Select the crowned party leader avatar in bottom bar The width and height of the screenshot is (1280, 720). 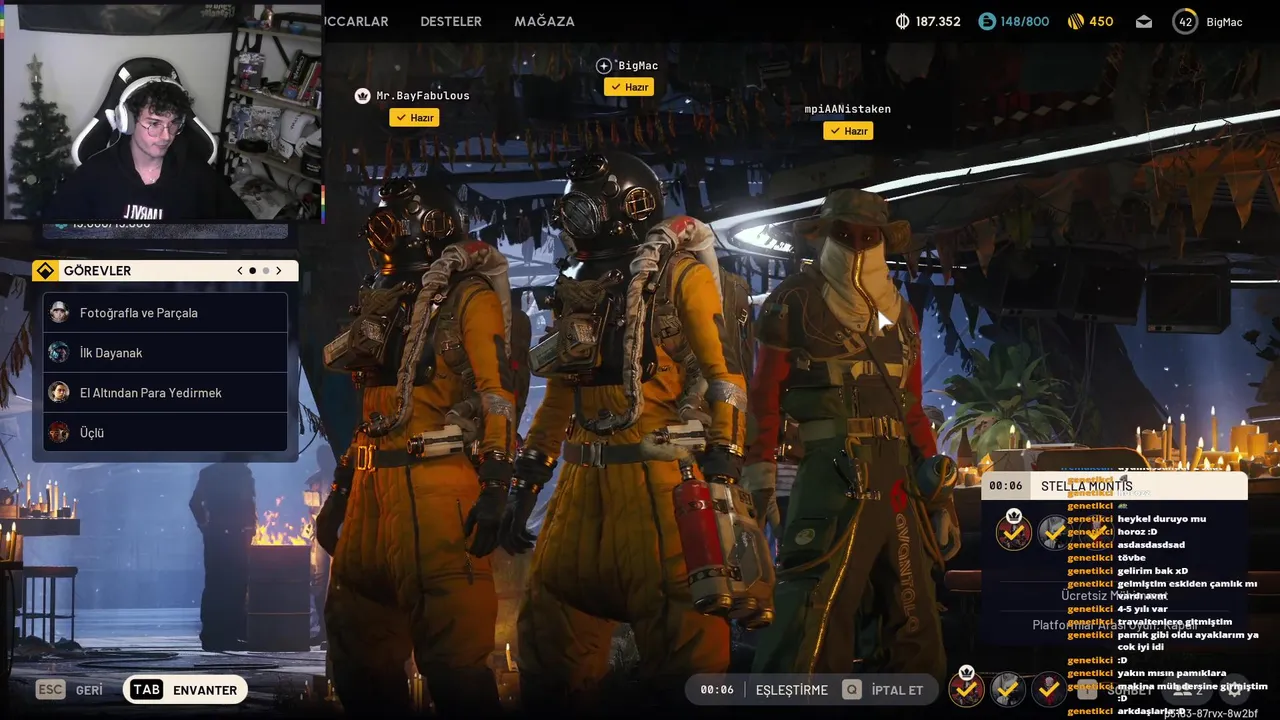(966, 688)
